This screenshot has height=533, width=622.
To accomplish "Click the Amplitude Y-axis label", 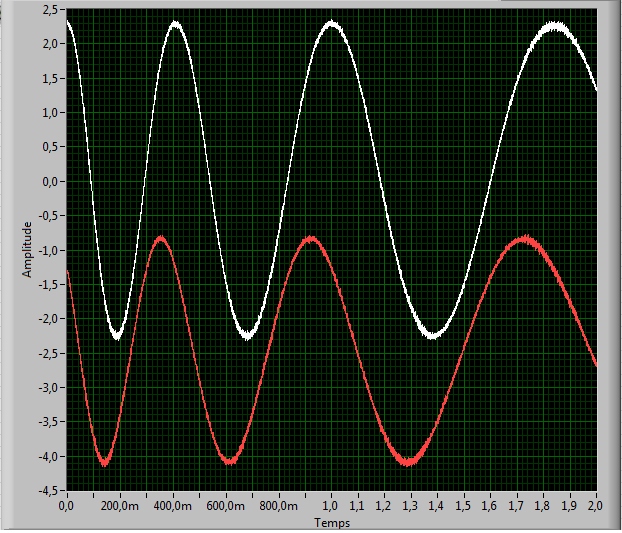I will tap(27, 249).
